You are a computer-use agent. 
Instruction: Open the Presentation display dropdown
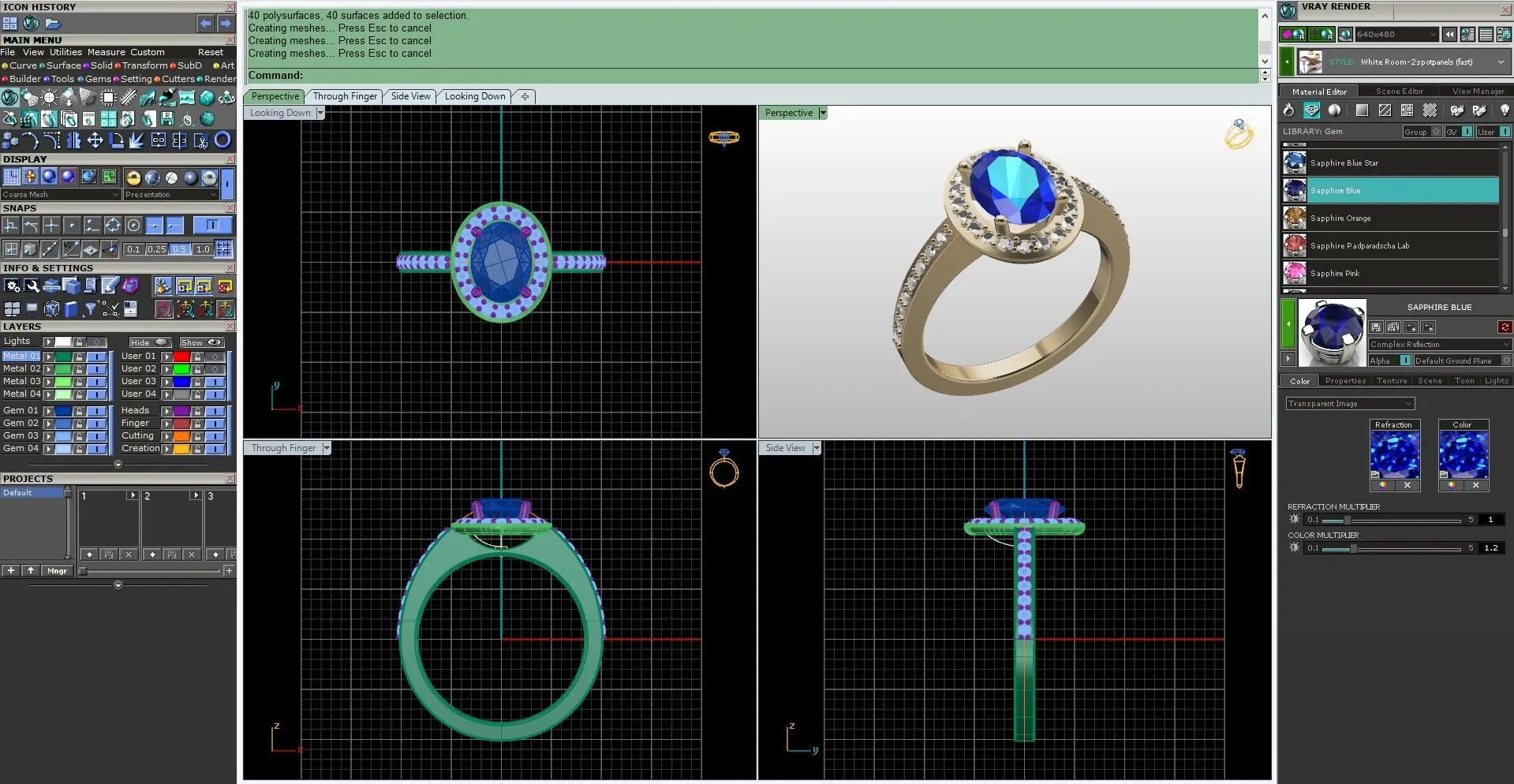coord(171,195)
